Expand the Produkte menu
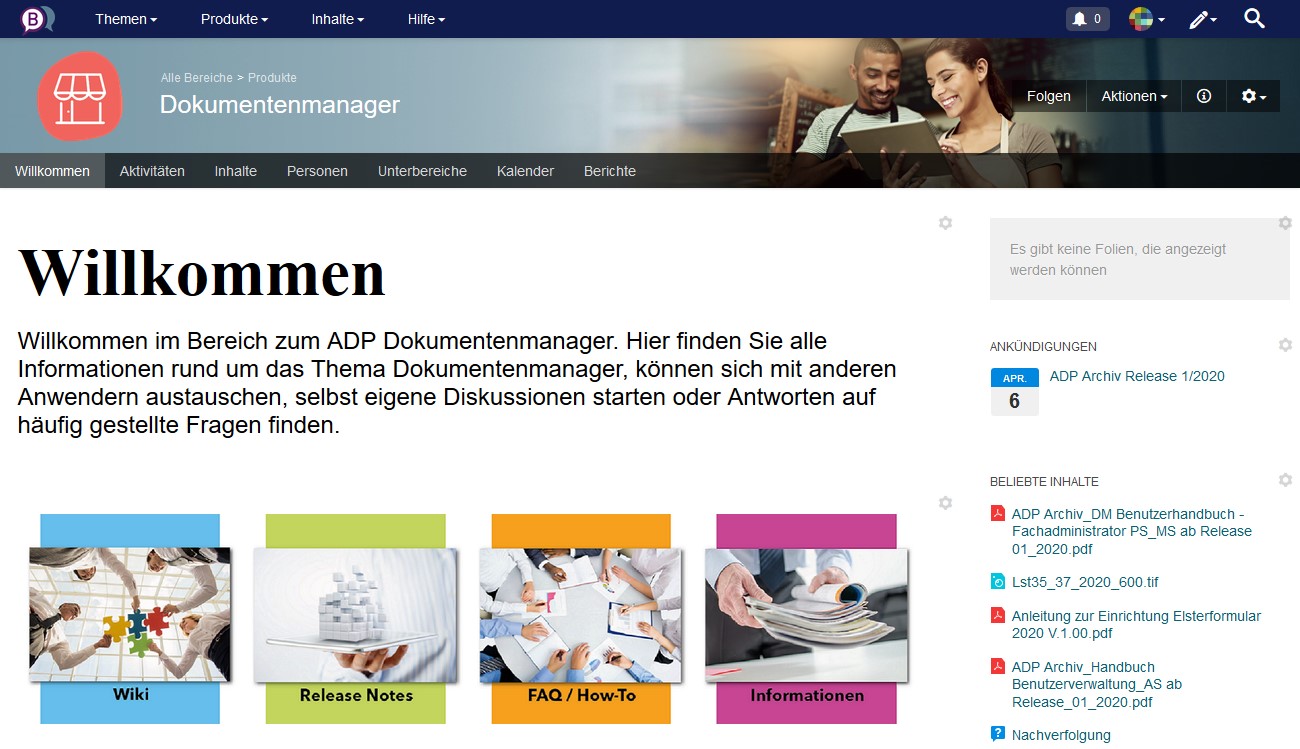 pyautogui.click(x=234, y=19)
